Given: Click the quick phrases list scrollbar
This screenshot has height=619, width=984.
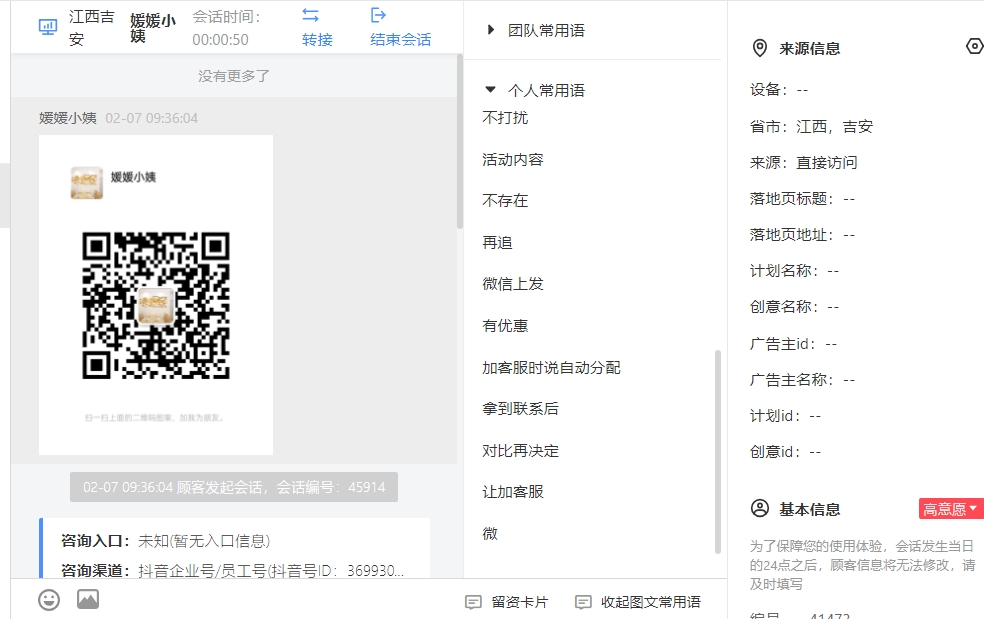Looking at the screenshot, I should click(x=718, y=452).
